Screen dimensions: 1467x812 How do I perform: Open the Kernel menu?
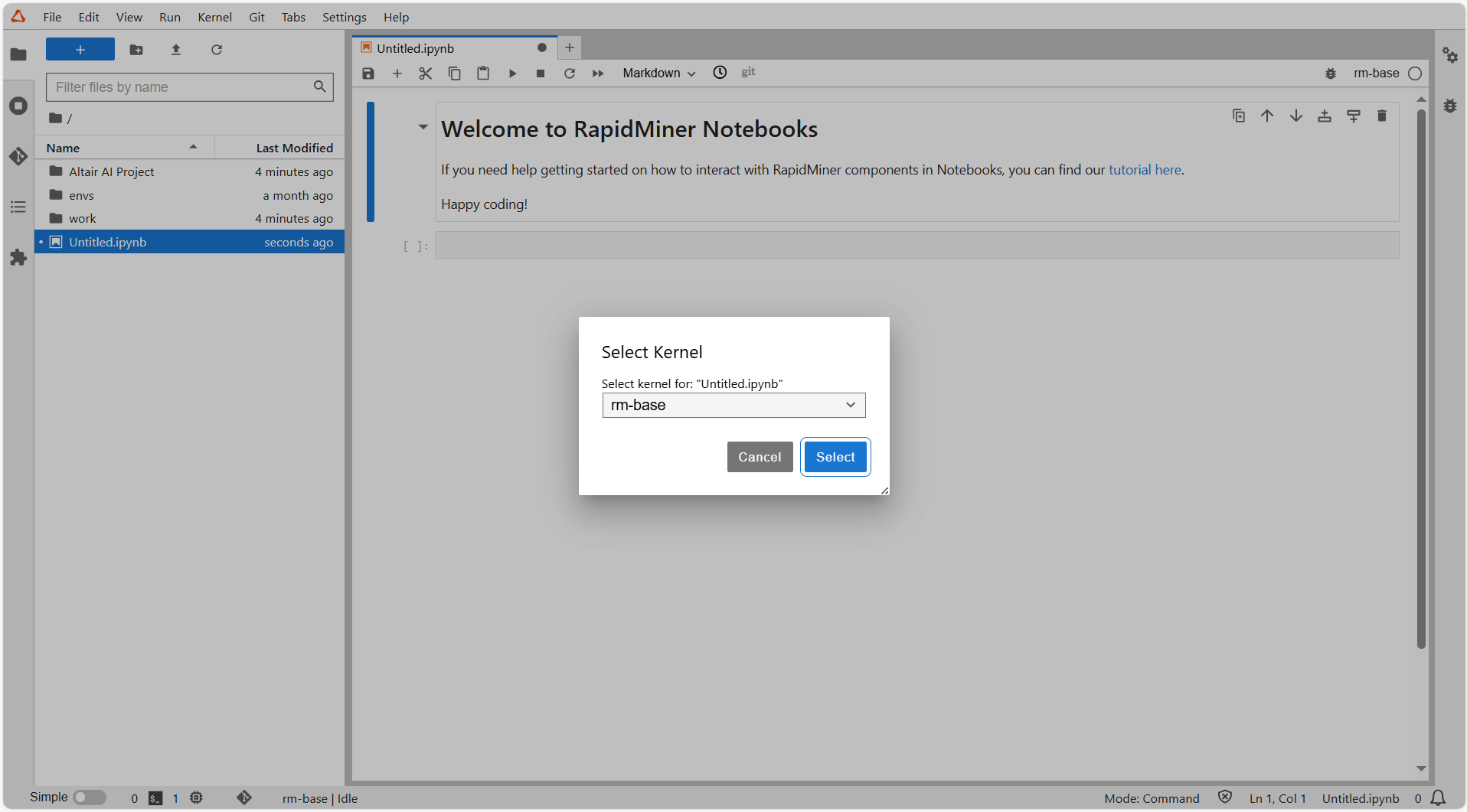coord(214,17)
